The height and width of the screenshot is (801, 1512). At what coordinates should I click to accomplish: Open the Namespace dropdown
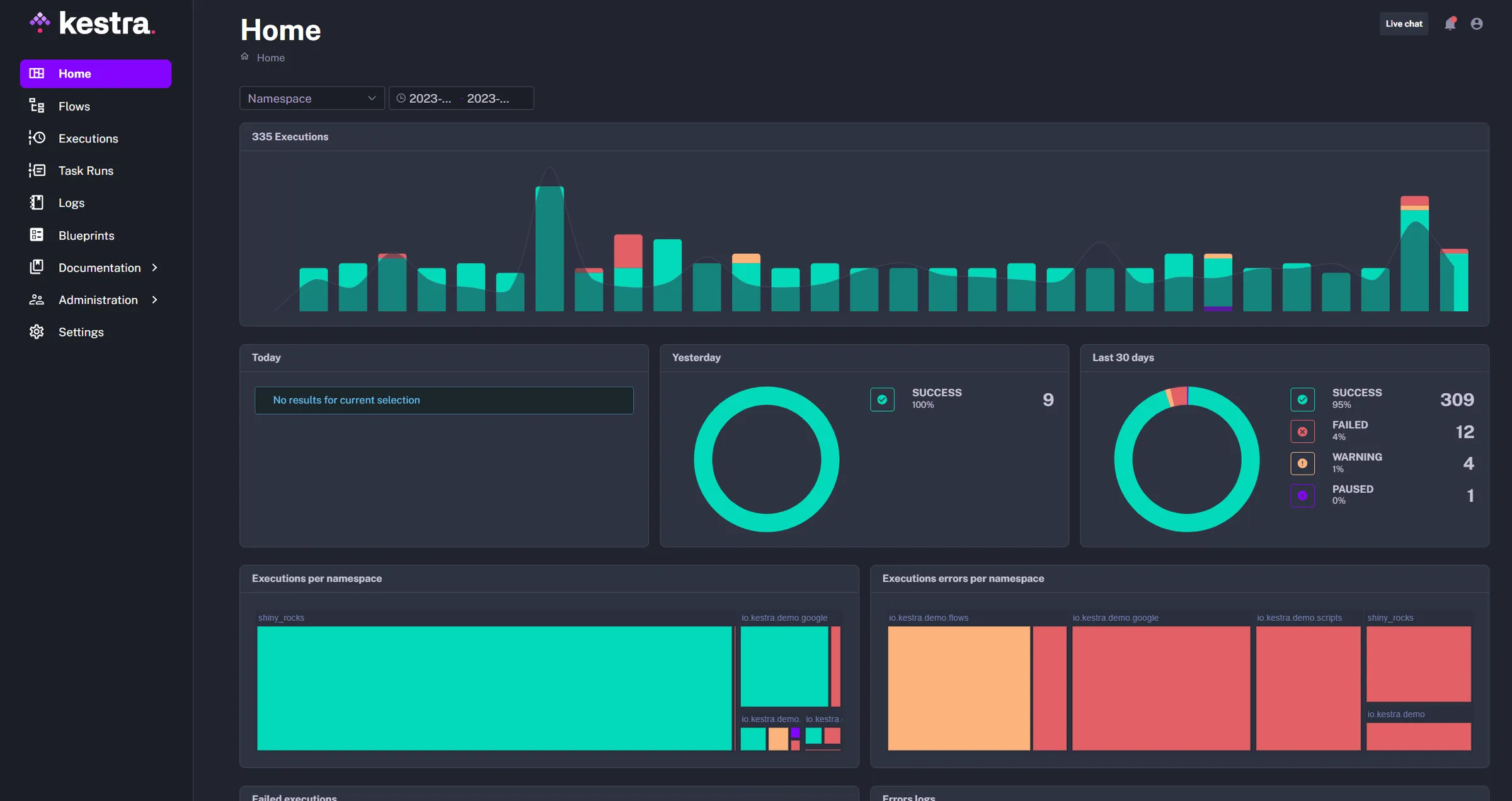point(311,98)
